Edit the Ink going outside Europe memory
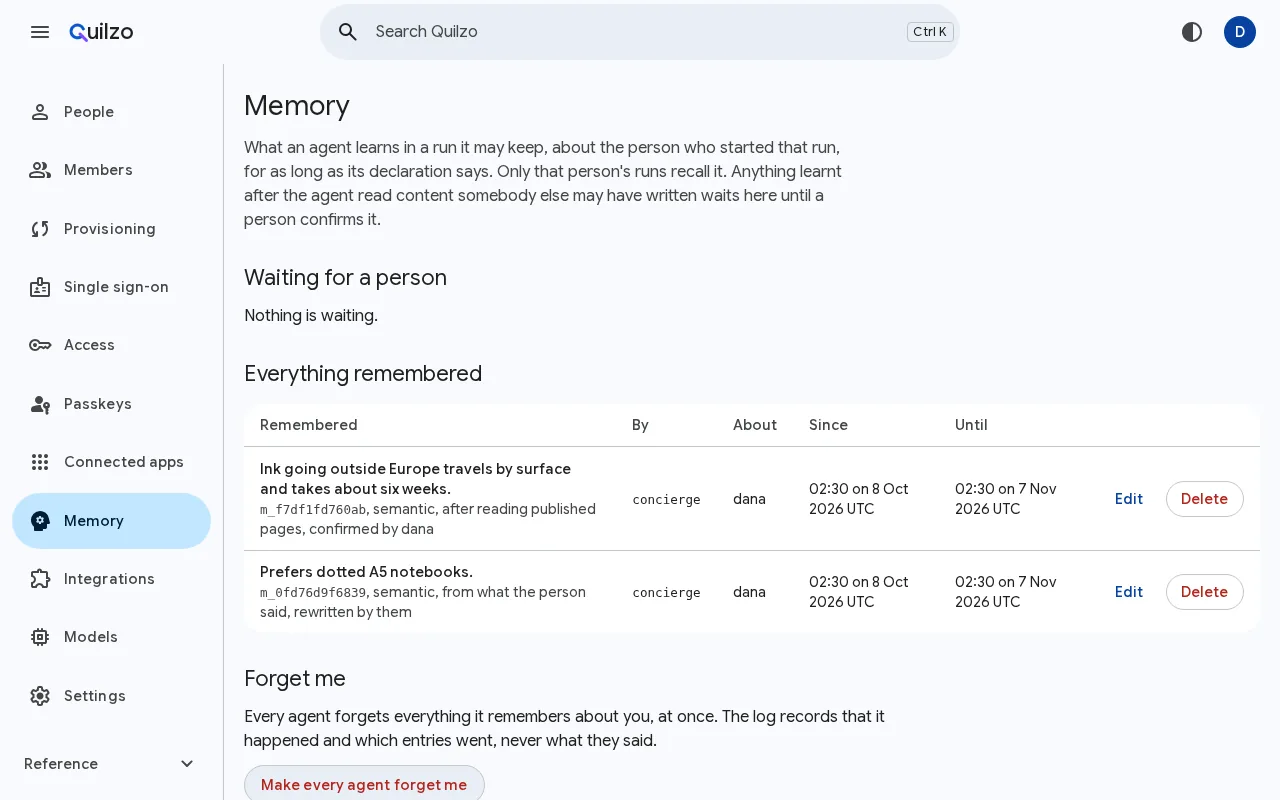Image resolution: width=1280 pixels, height=800 pixels. [1129, 499]
